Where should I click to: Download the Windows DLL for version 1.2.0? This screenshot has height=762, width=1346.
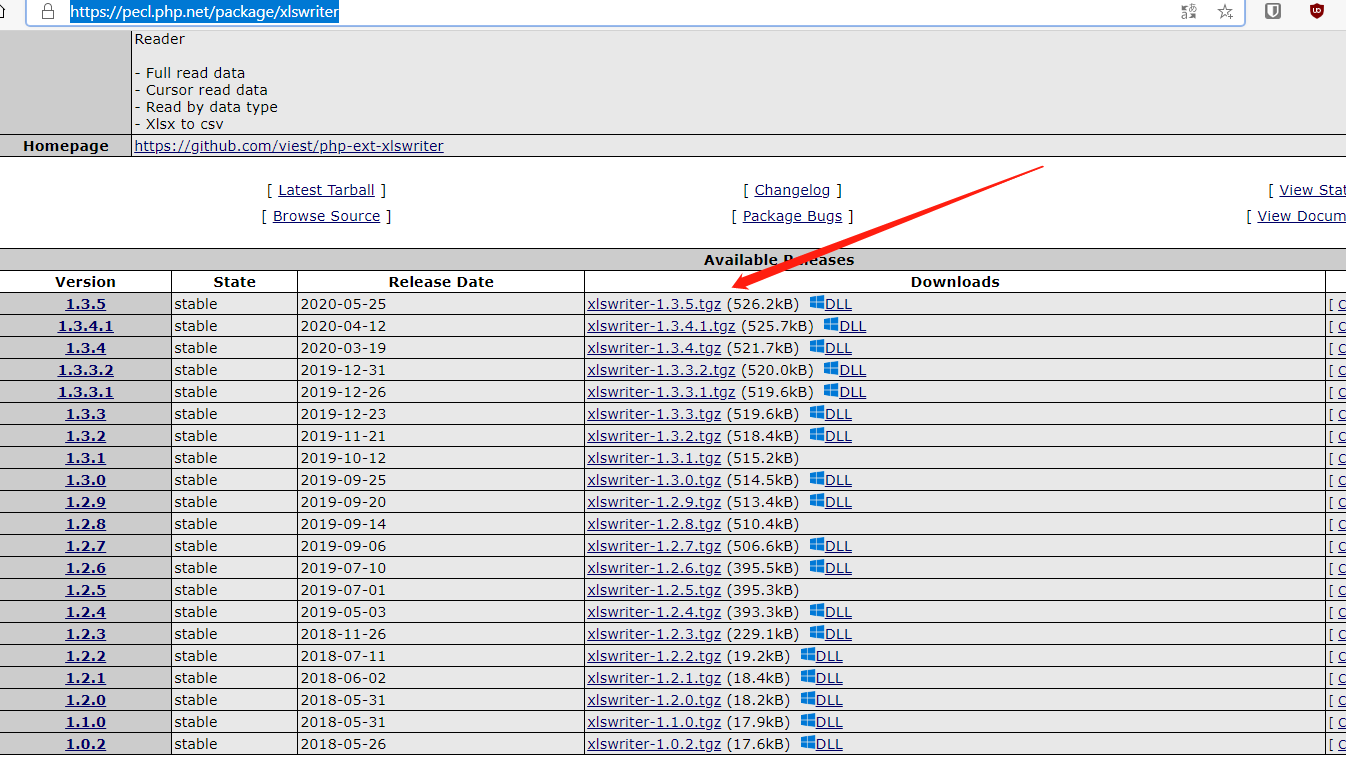(x=822, y=700)
